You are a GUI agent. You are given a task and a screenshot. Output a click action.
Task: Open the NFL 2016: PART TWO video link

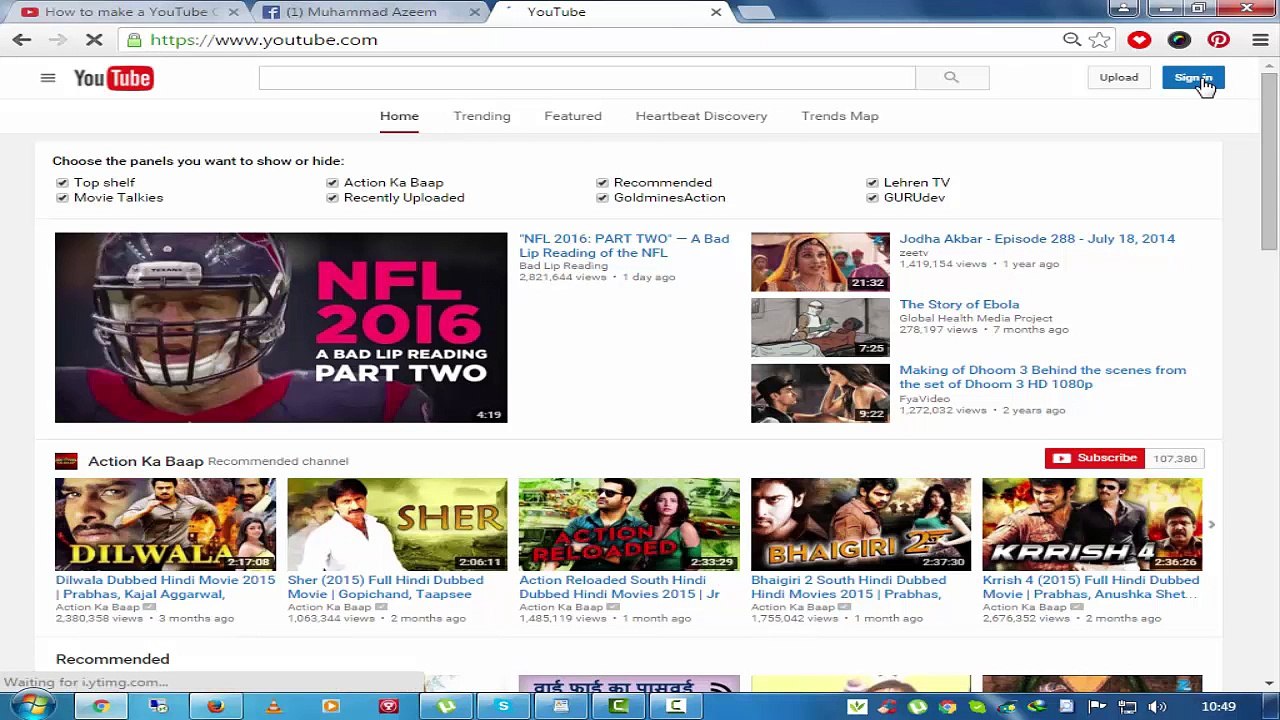(624, 246)
